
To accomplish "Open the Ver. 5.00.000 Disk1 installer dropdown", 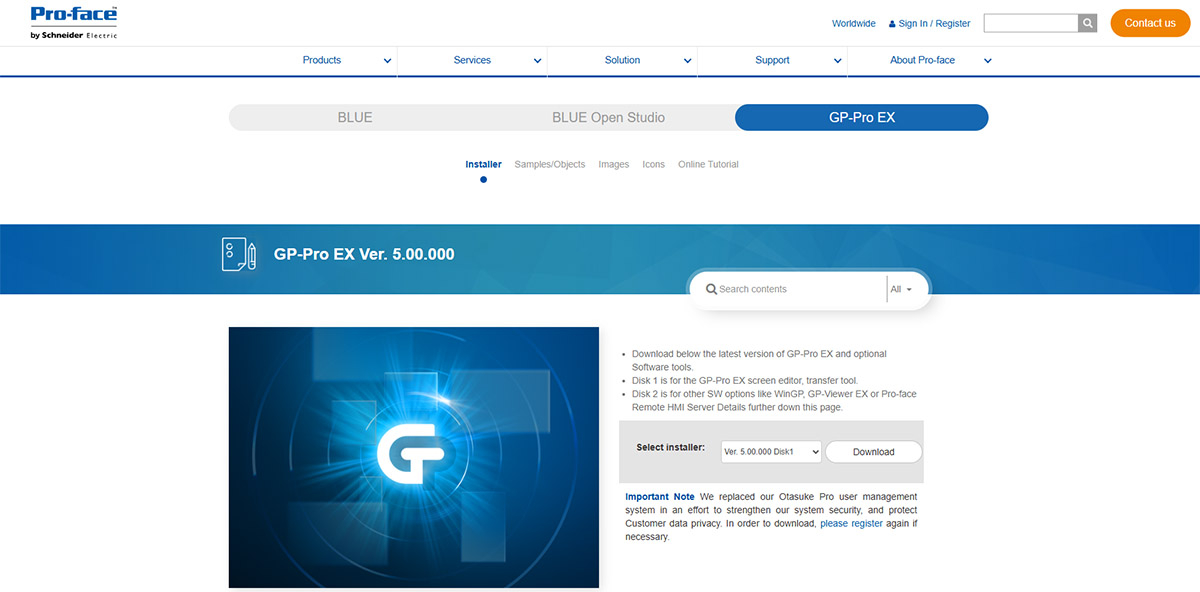I will click(771, 452).
